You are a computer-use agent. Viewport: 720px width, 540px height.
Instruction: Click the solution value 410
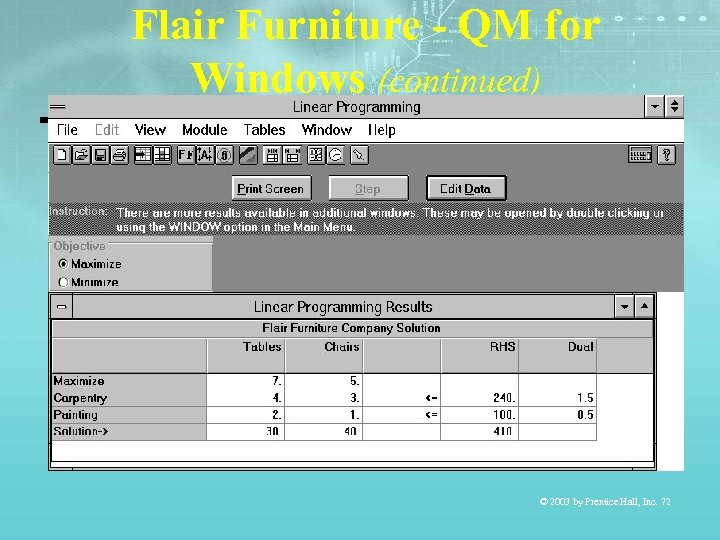(x=480, y=432)
